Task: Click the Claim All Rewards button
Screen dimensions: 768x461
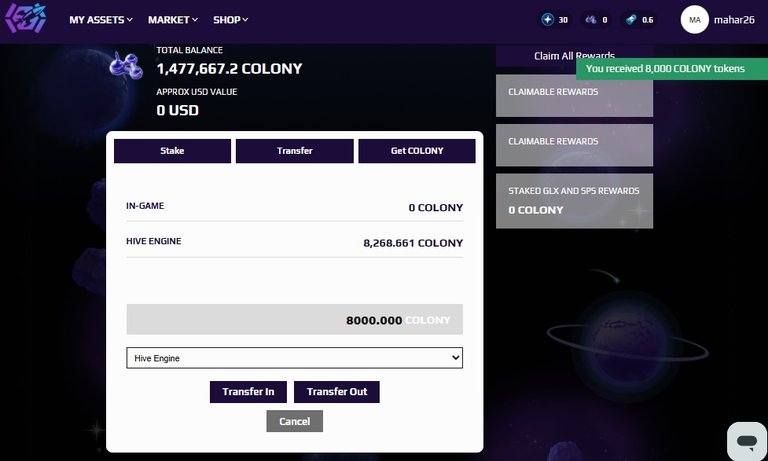Action: [x=574, y=56]
